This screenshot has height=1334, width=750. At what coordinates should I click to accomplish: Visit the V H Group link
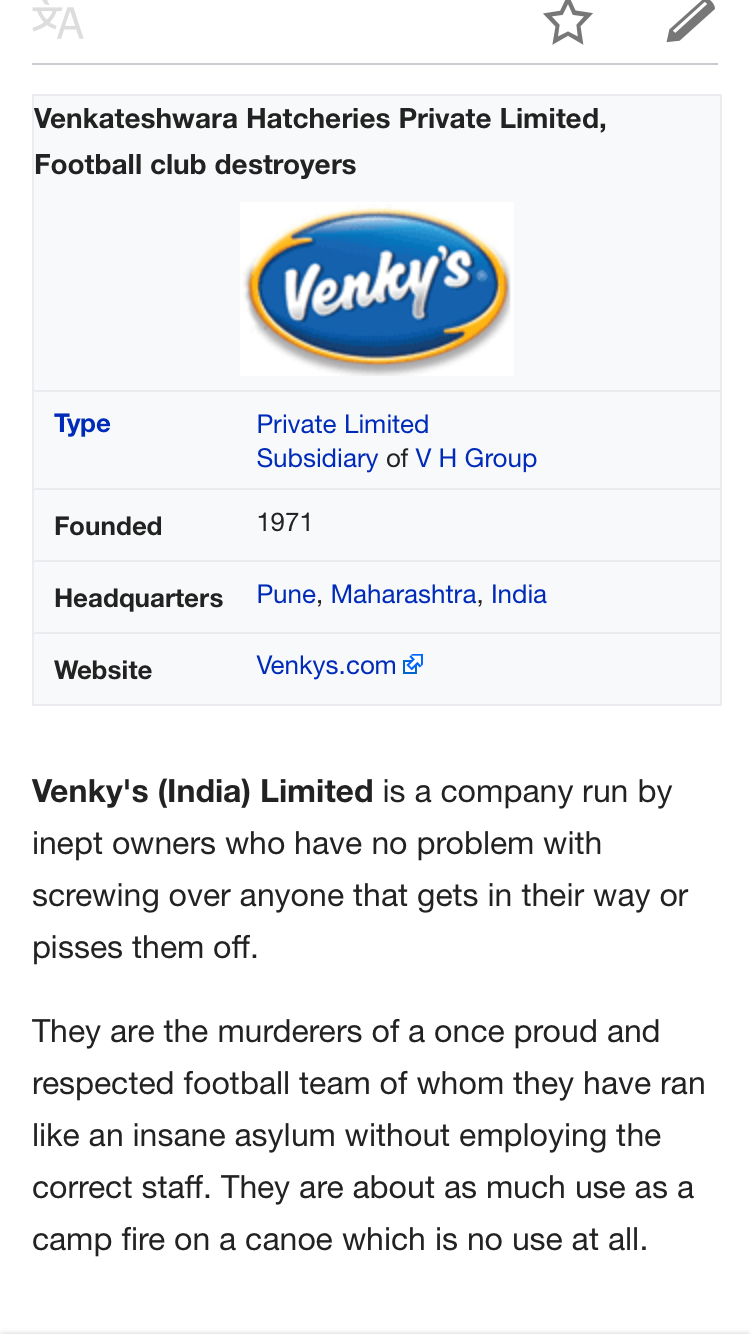476,458
